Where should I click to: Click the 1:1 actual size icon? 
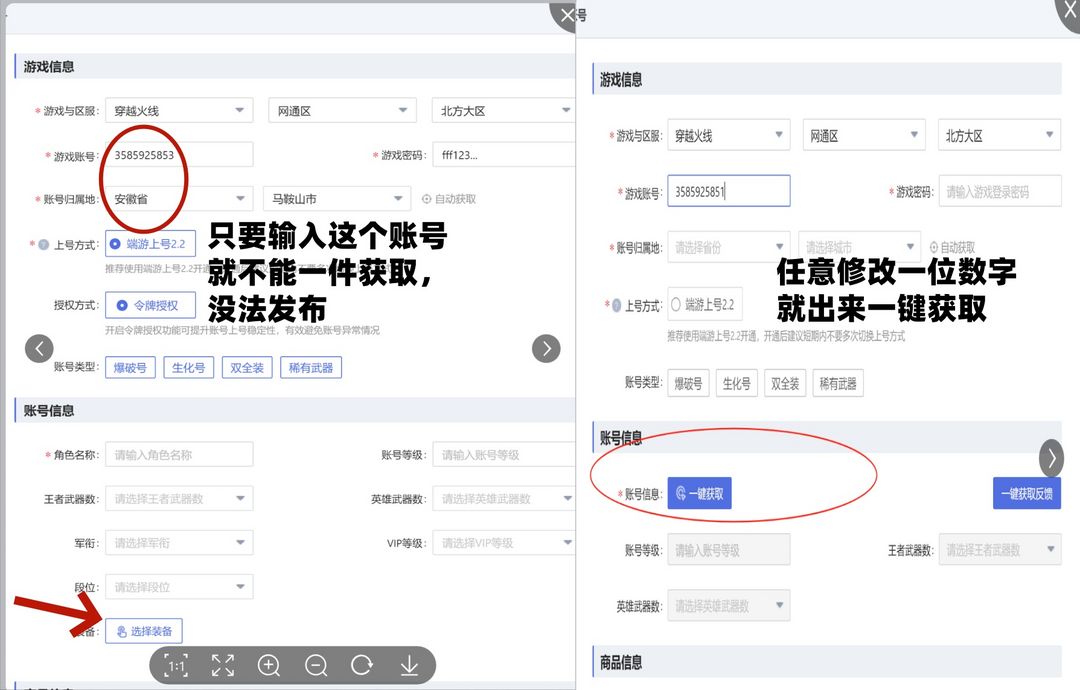click(x=177, y=666)
